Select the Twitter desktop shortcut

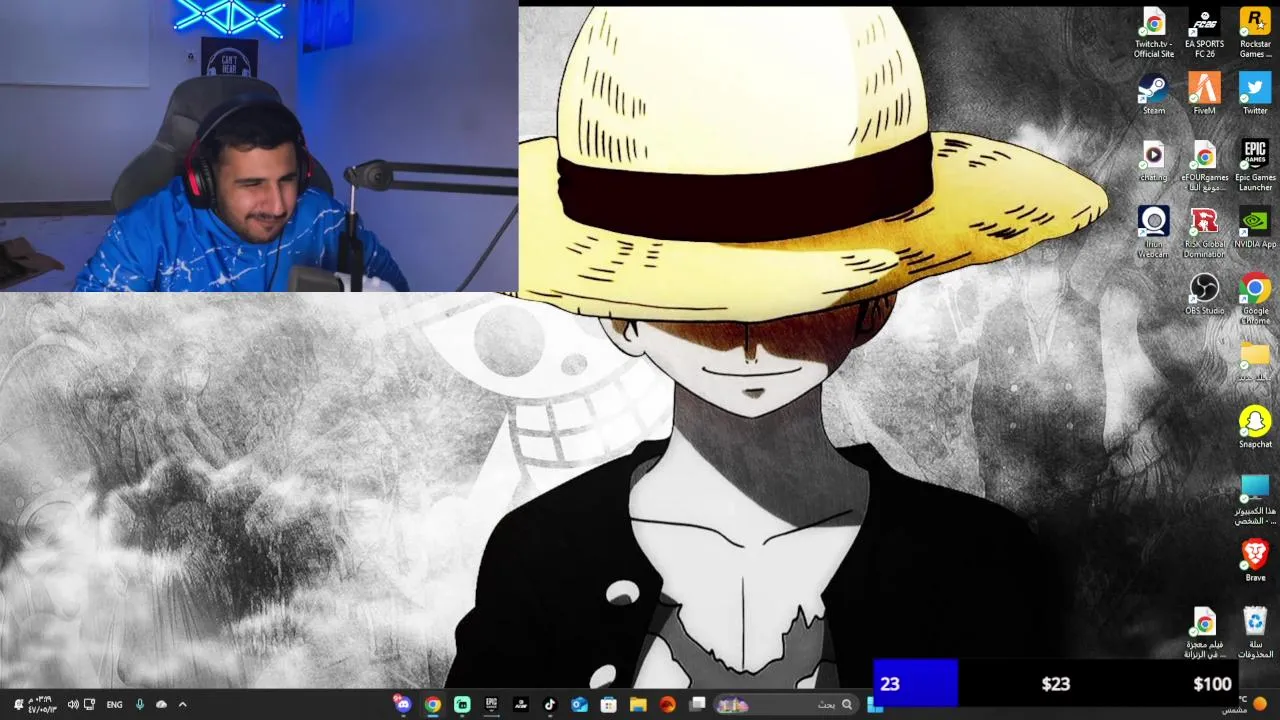click(x=1255, y=95)
